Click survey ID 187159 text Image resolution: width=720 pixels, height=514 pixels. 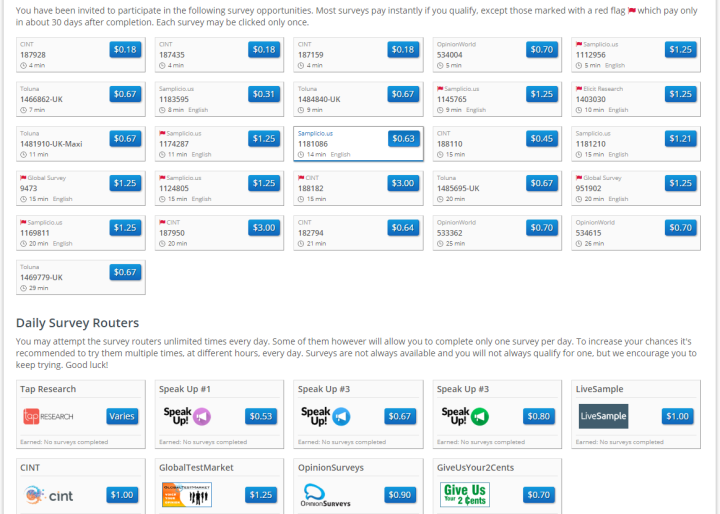tap(311, 55)
